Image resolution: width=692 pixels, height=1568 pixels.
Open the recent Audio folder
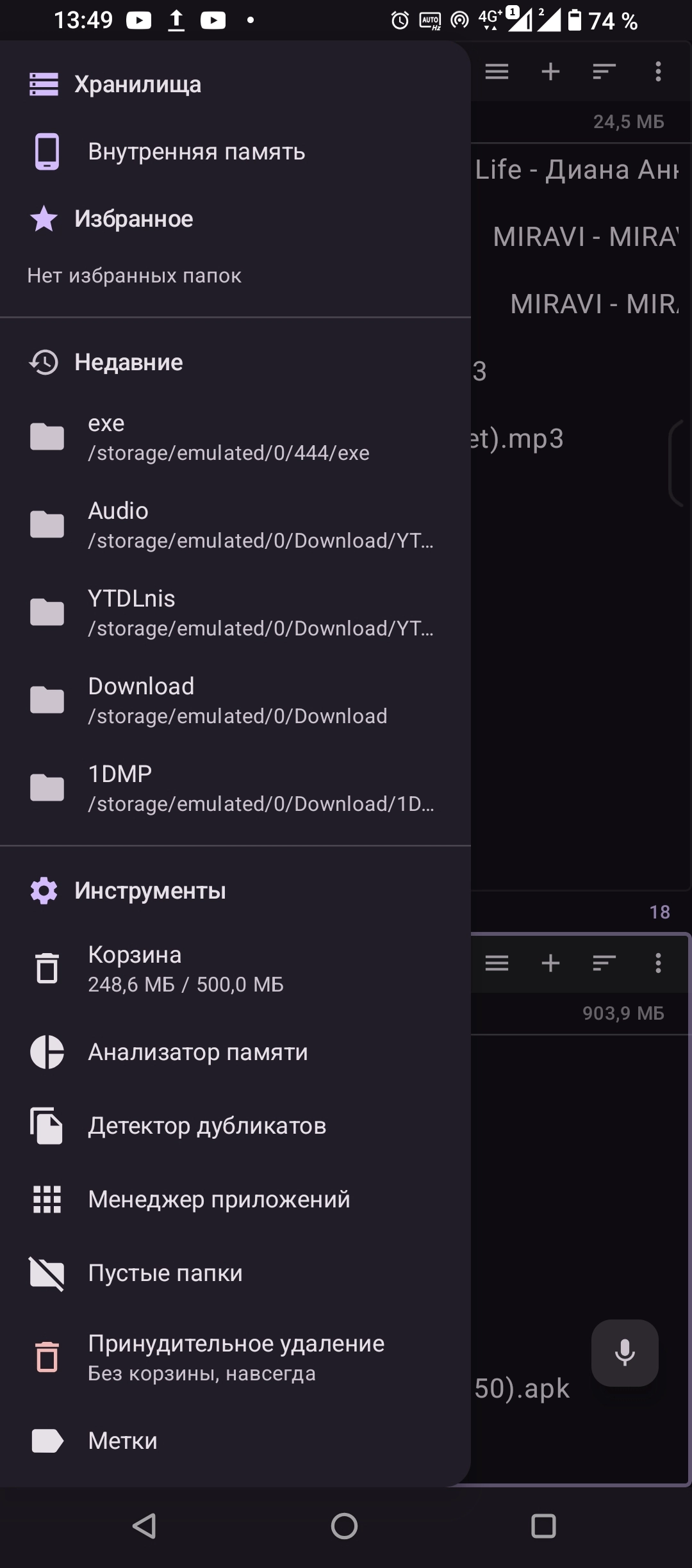[x=235, y=525]
